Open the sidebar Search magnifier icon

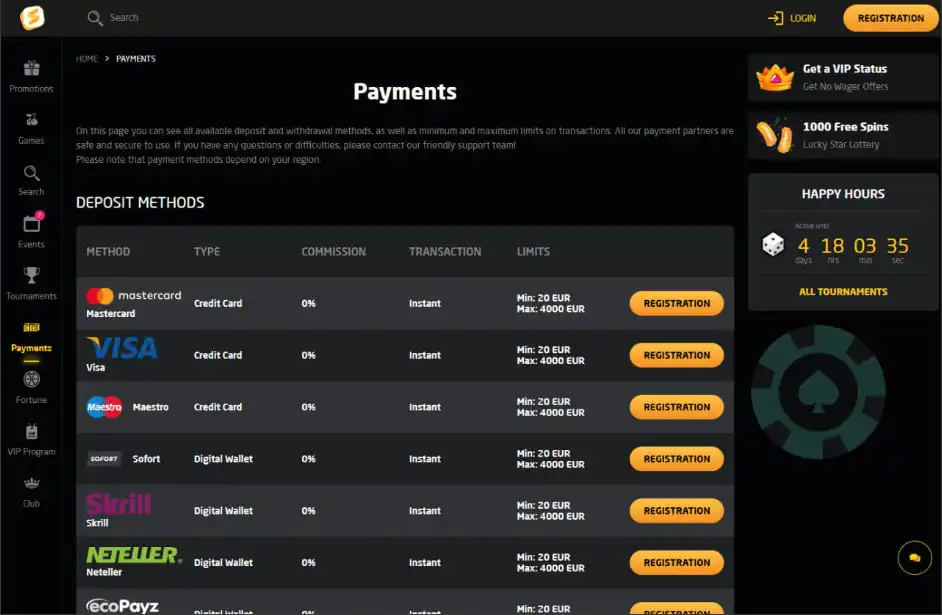coord(31,174)
